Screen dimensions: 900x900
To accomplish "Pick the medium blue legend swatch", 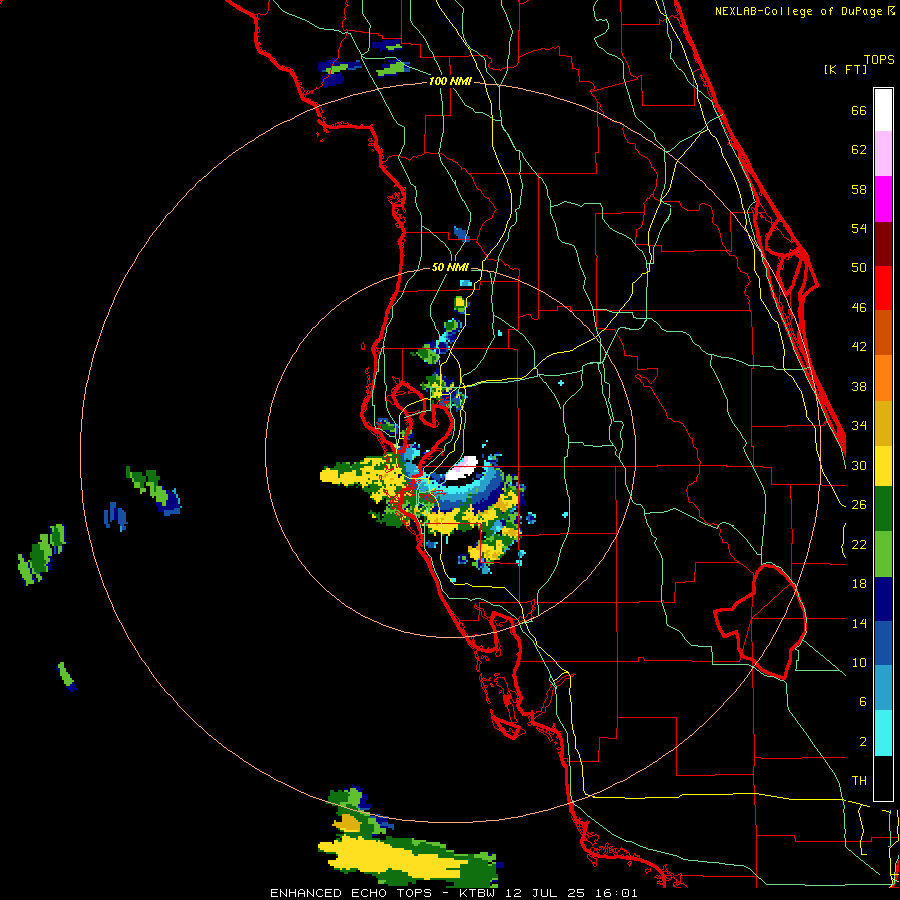I will (883, 643).
